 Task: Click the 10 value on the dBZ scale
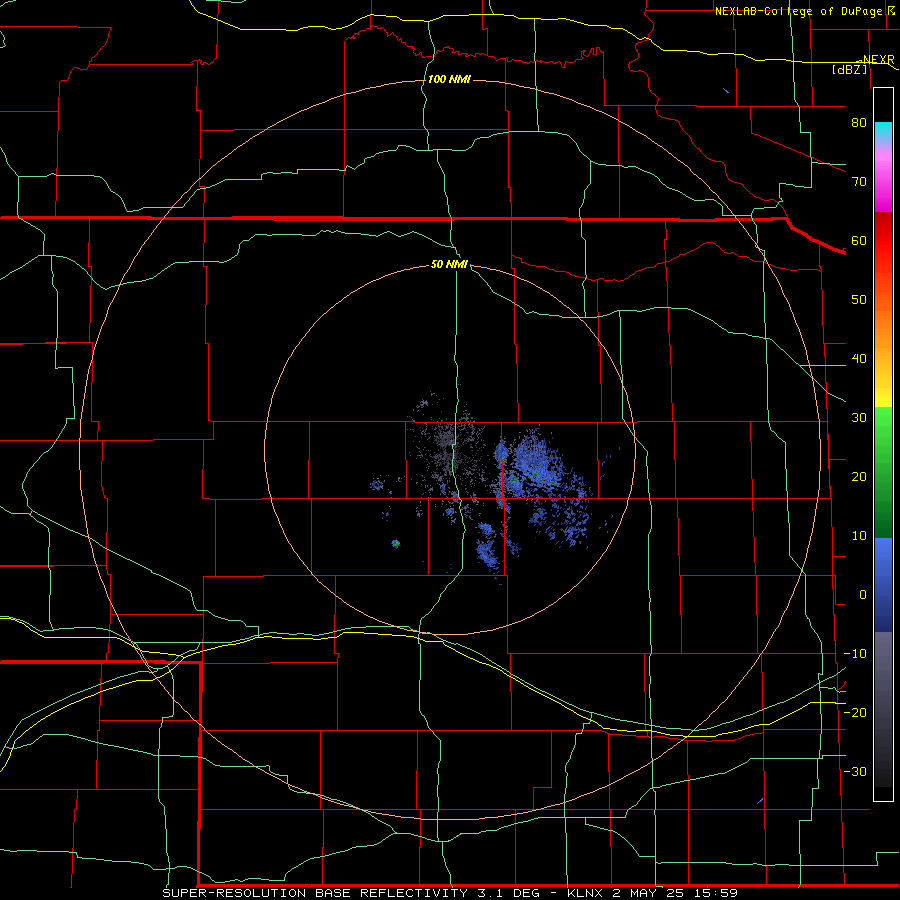coord(859,536)
